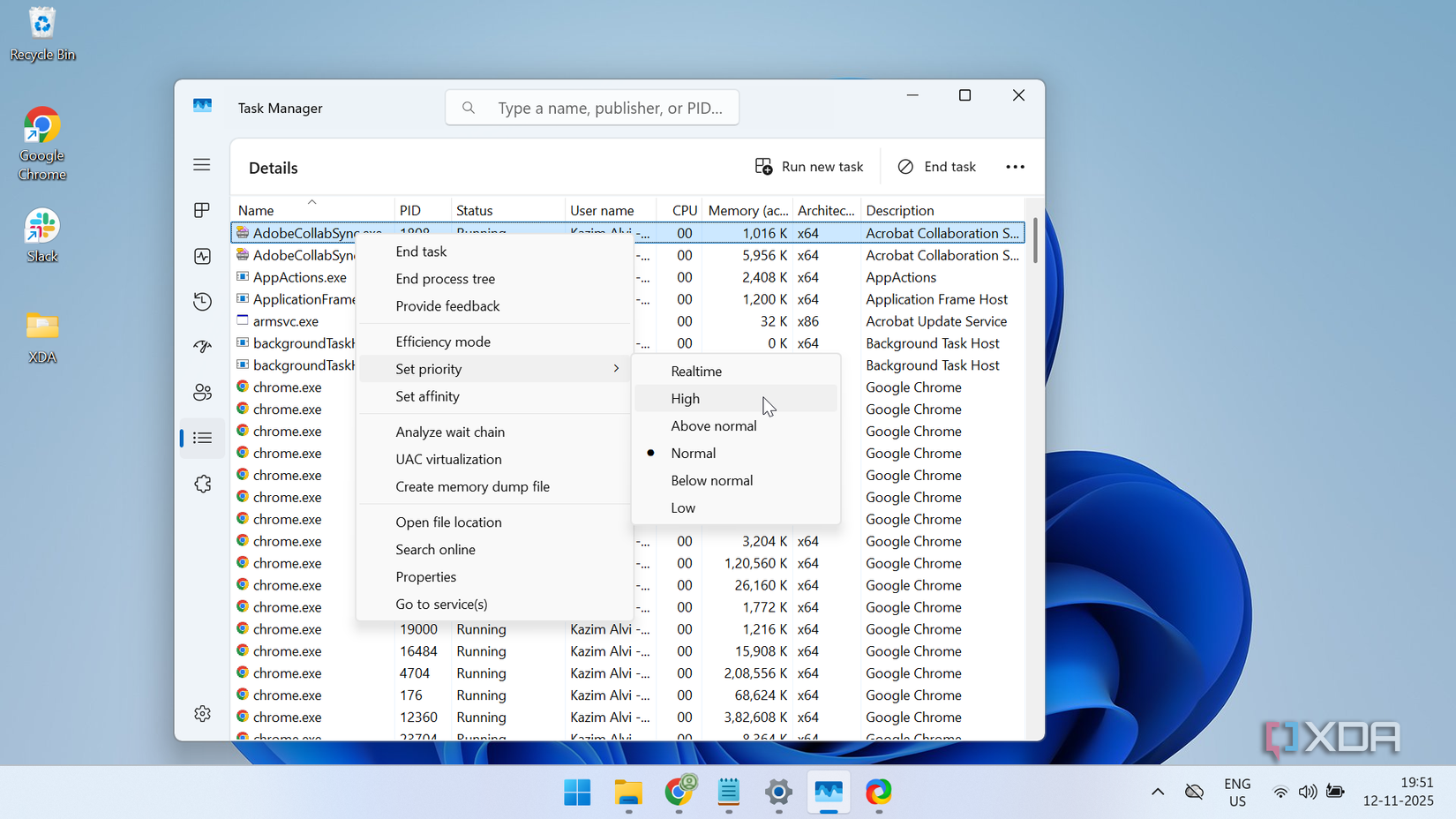Switch to the Services view
The width and height of the screenshot is (1456, 819).
click(x=202, y=483)
